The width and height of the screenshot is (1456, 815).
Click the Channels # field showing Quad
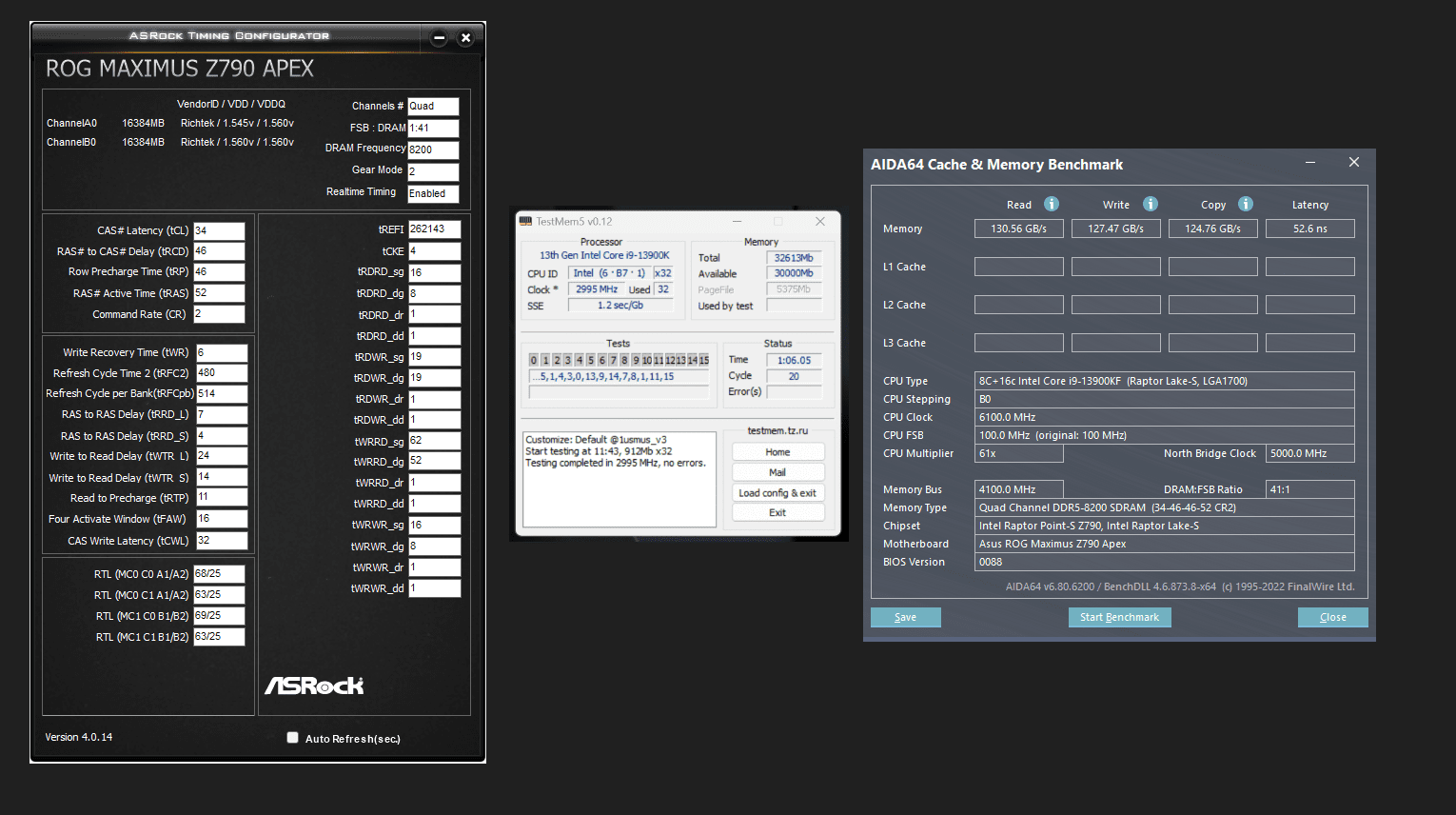(433, 107)
